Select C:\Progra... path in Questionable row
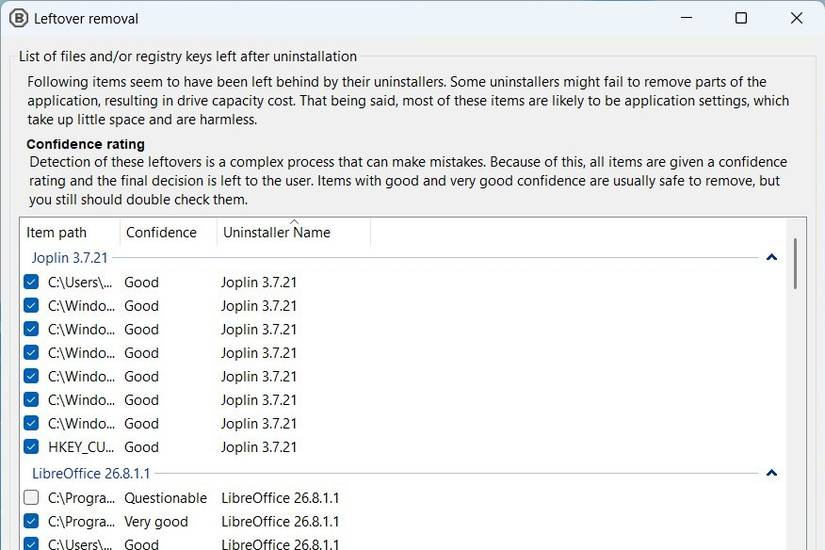Viewport: 825px width, 550px height. tap(81, 498)
